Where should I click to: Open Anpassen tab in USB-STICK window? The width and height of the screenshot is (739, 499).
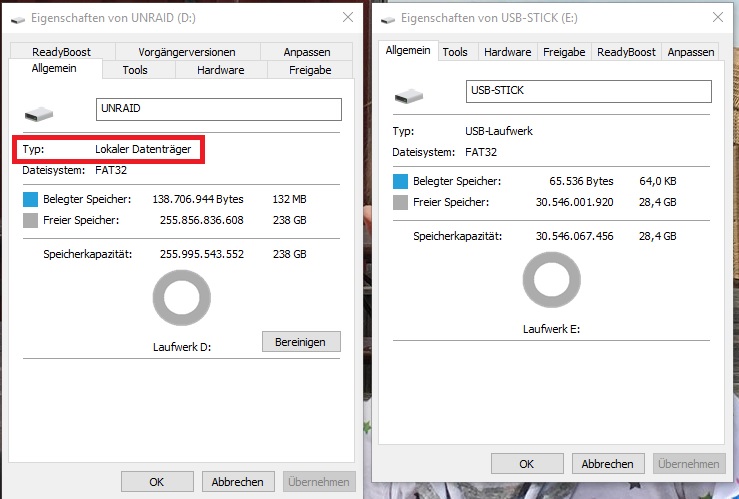[x=691, y=52]
